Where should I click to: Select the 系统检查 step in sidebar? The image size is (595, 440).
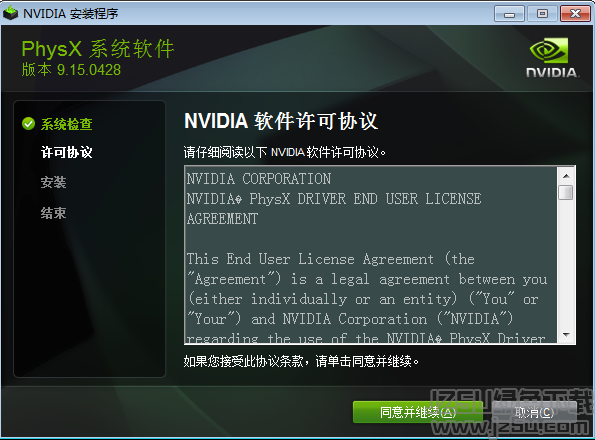tap(66, 124)
